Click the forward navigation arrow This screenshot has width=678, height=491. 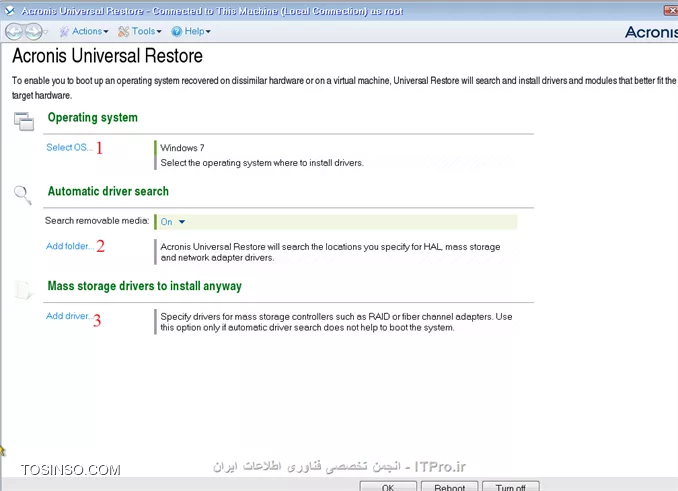[x=33, y=32]
